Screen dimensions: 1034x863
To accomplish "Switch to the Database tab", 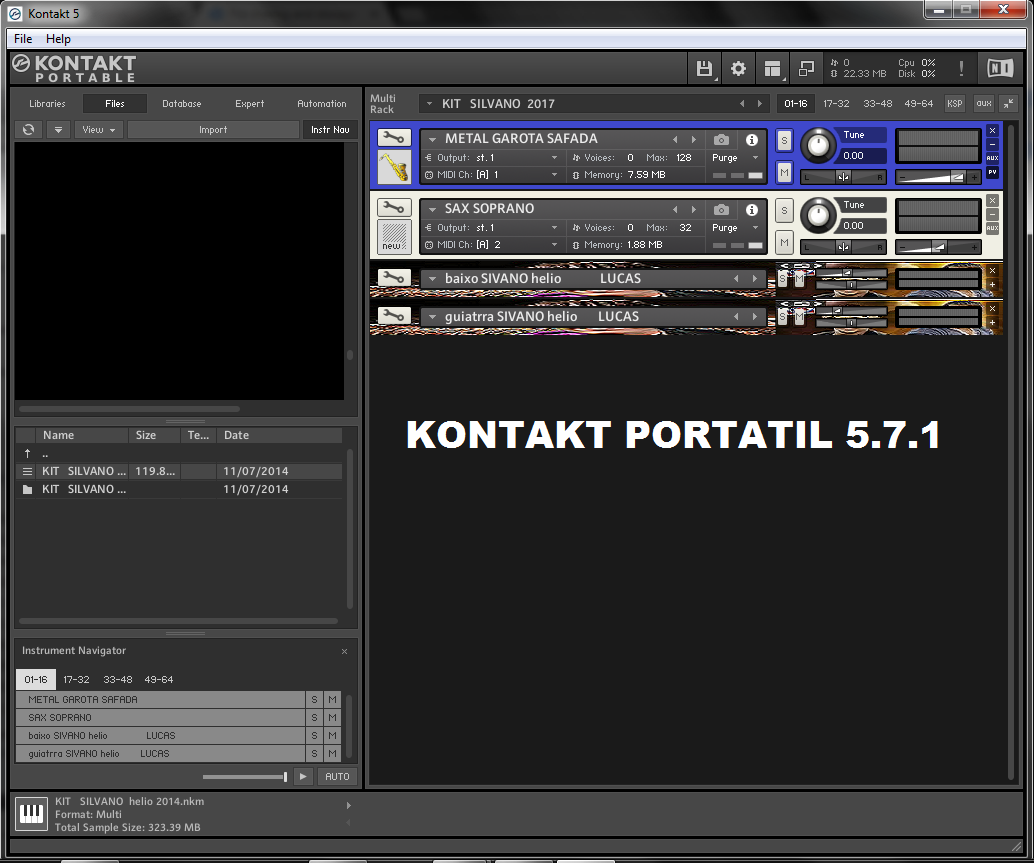I will point(182,104).
